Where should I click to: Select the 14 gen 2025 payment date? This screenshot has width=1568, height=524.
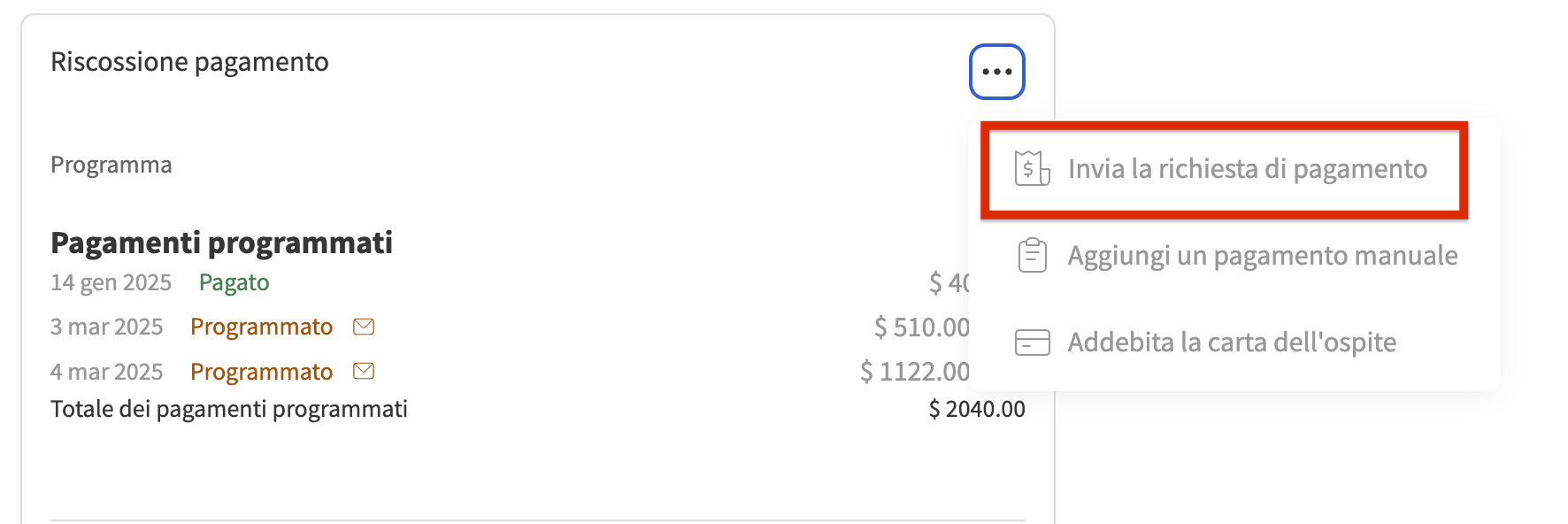tap(111, 282)
